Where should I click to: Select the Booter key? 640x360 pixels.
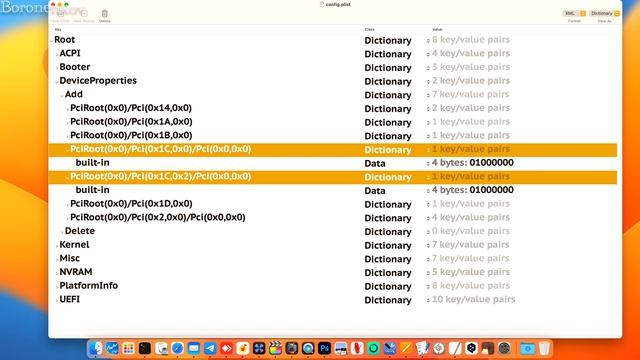75,67
